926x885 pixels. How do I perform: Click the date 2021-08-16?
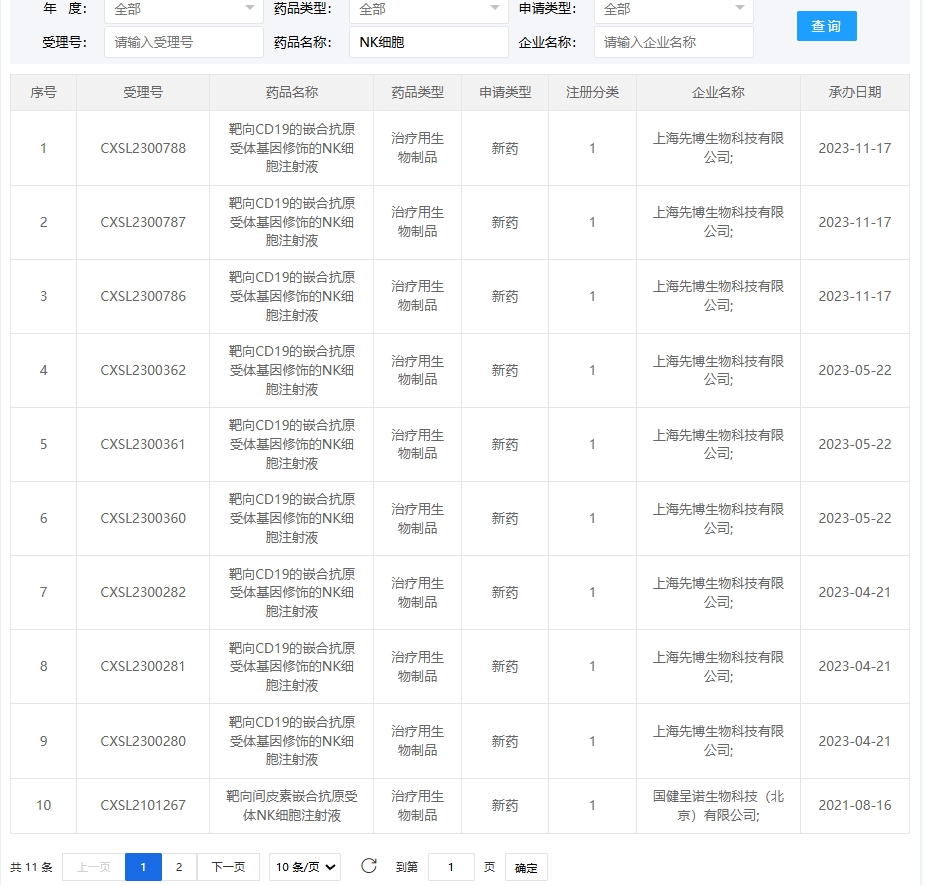(x=855, y=805)
